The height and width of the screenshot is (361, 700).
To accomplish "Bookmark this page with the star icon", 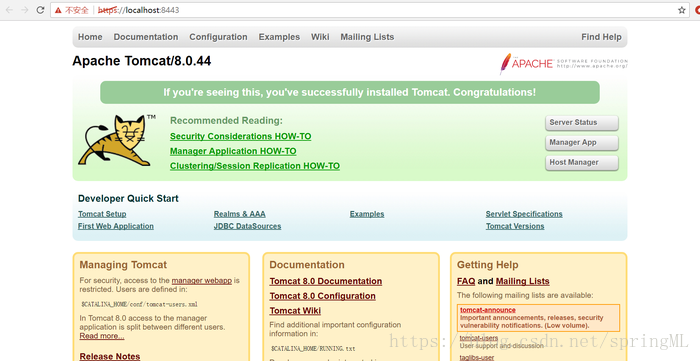I will [682, 10].
